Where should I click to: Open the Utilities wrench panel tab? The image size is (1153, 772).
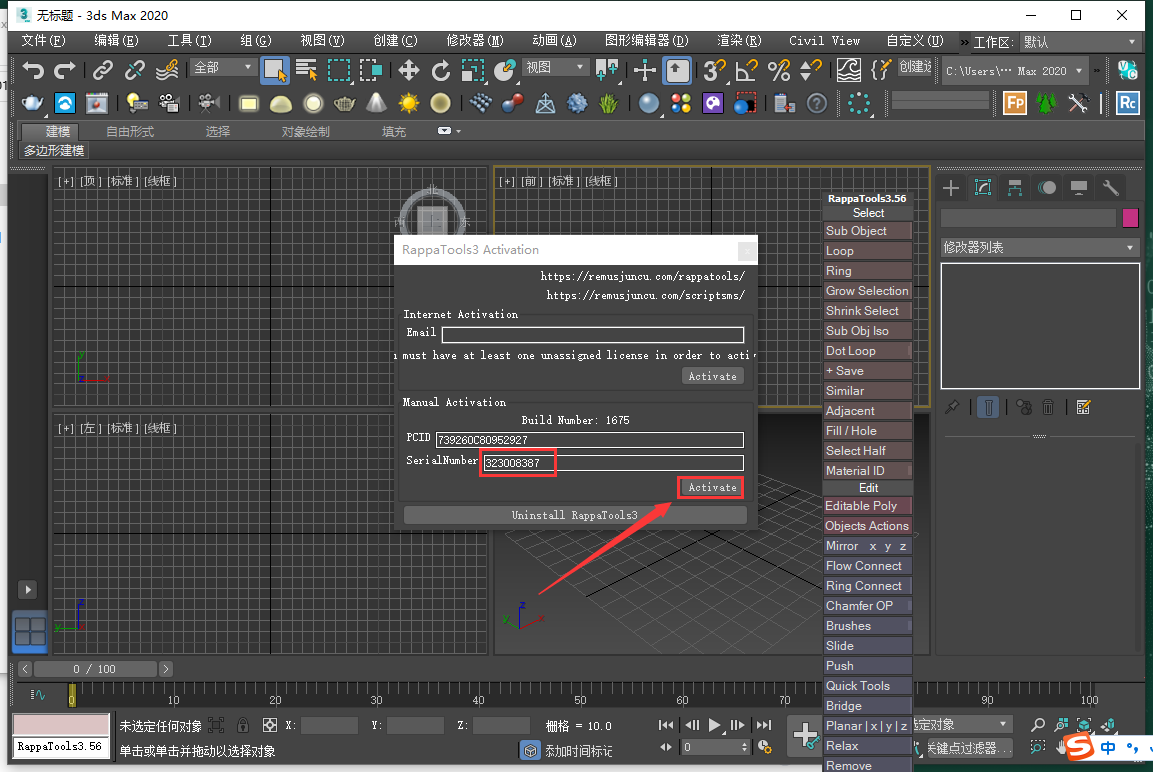[x=1111, y=188]
